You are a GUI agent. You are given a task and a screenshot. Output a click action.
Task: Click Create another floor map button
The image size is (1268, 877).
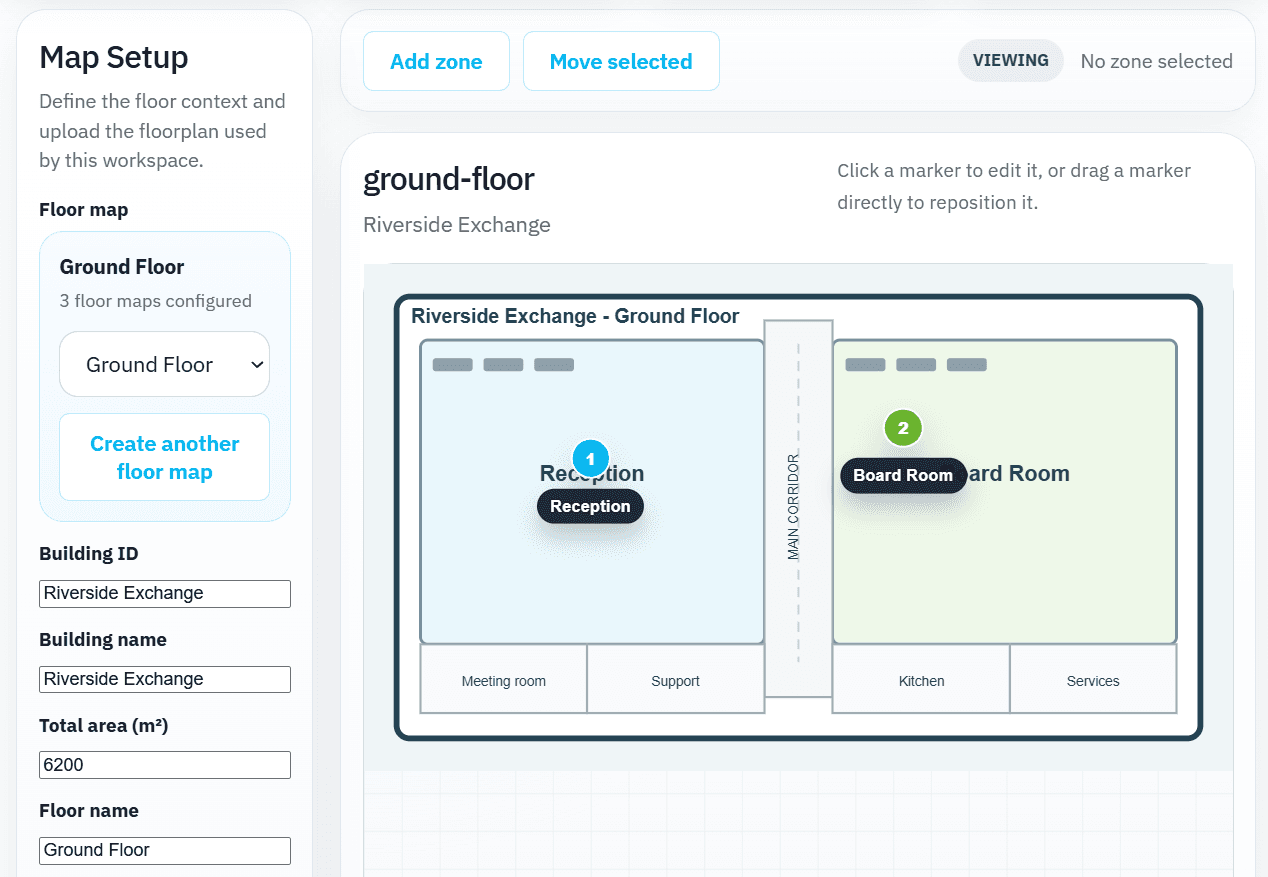[165, 457]
